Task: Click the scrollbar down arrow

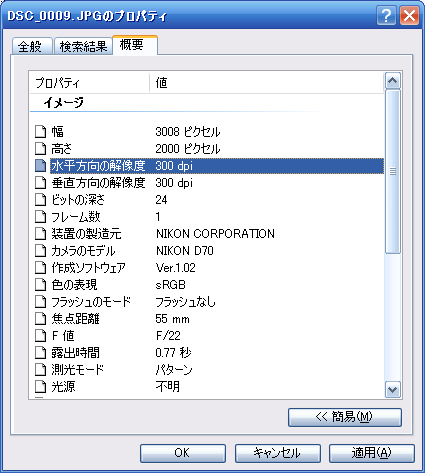Action: pos(393,389)
